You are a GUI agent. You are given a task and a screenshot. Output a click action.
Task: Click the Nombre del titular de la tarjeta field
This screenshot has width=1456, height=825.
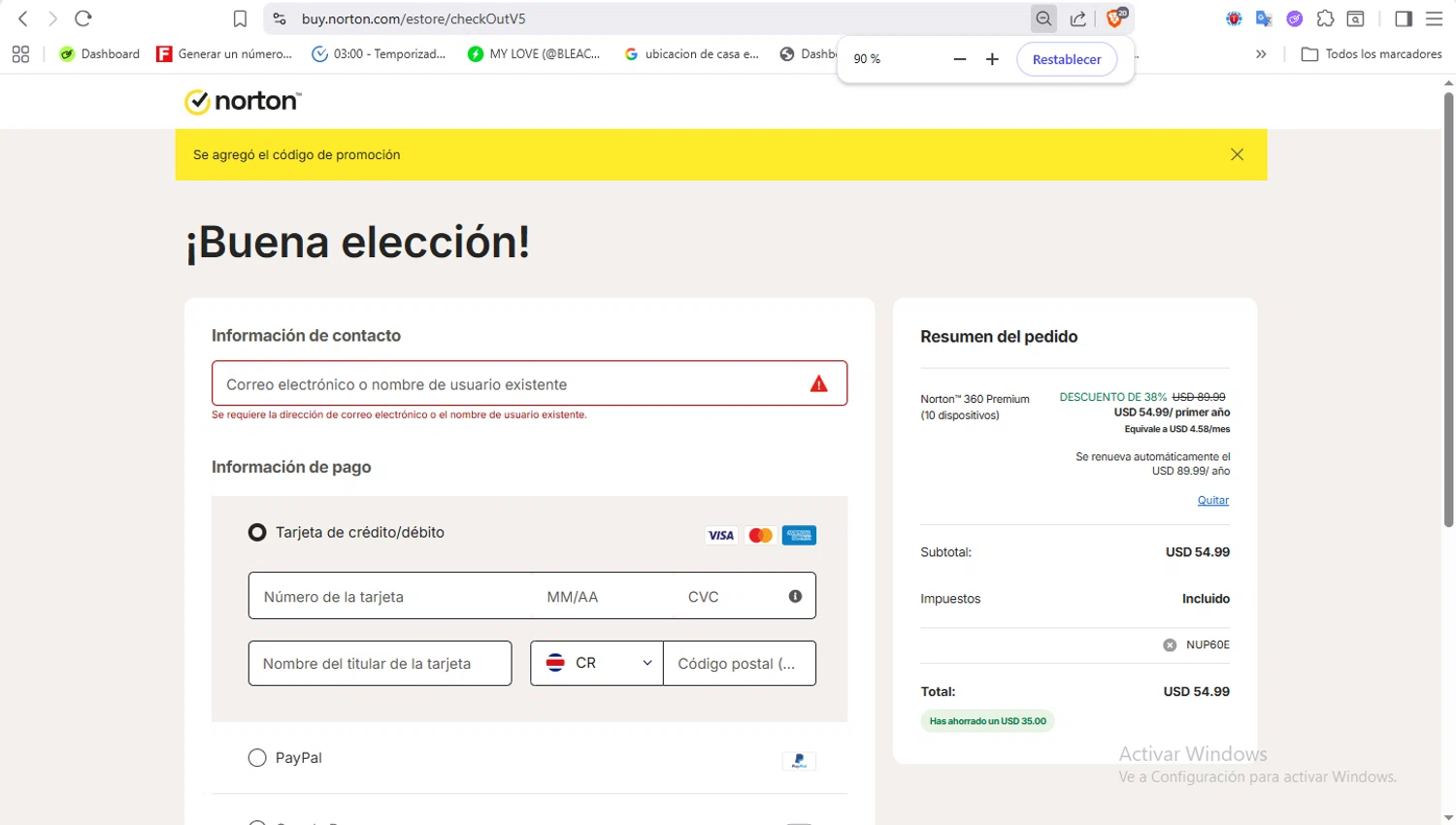[380, 663]
